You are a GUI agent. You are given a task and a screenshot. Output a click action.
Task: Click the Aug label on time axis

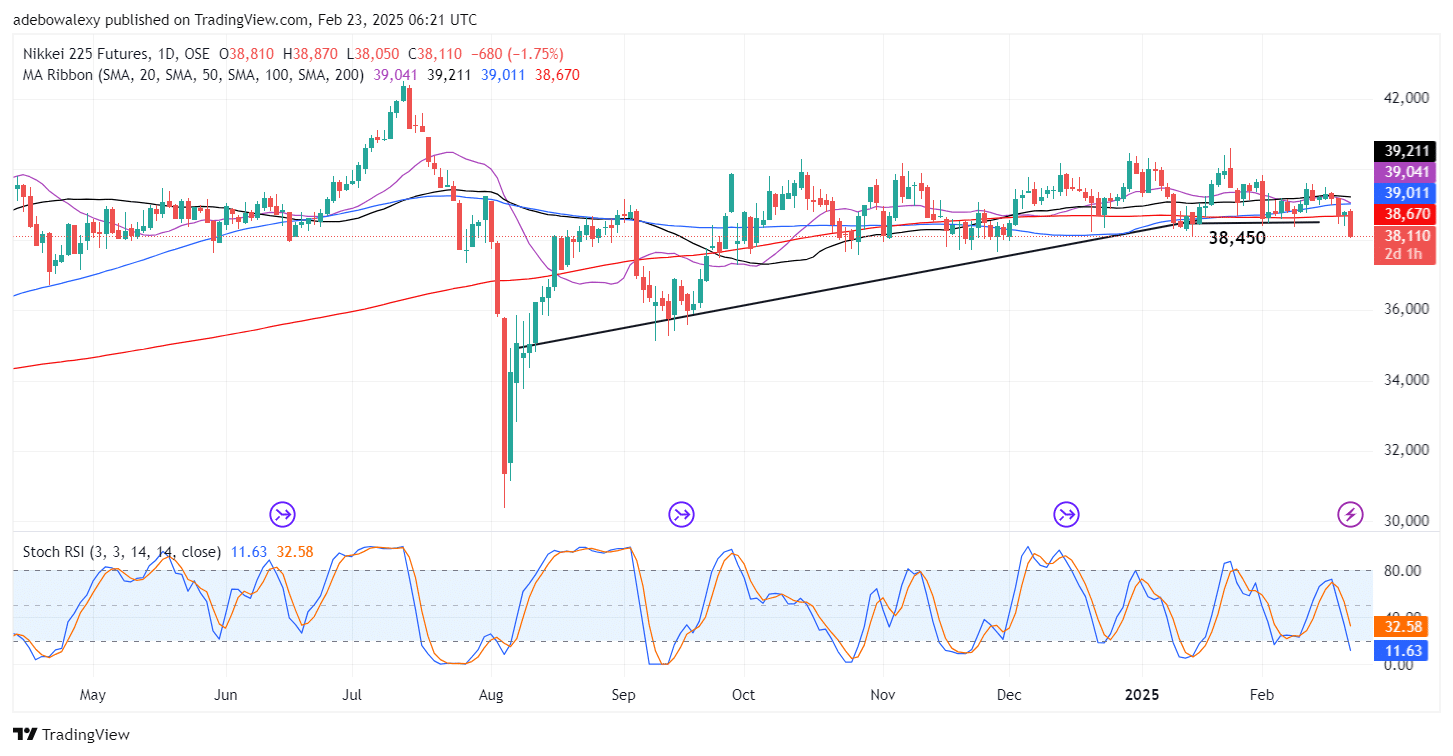491,694
